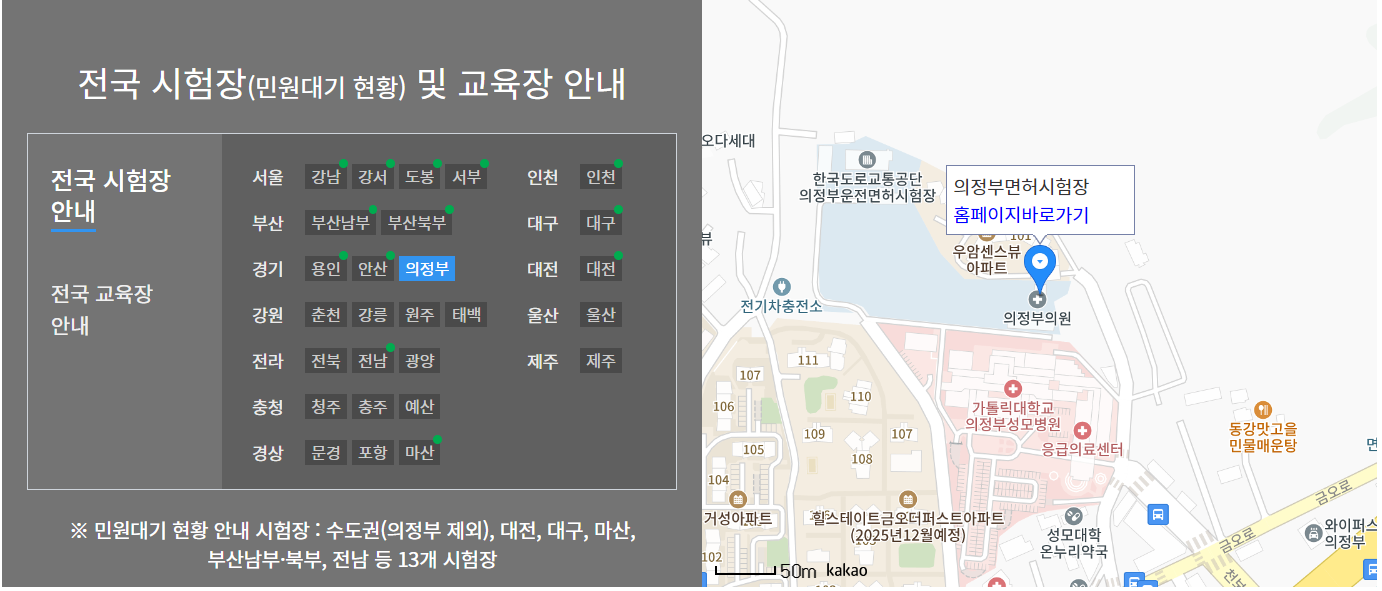Click the car icon for 와이퍼스 의정부

click(1315, 533)
